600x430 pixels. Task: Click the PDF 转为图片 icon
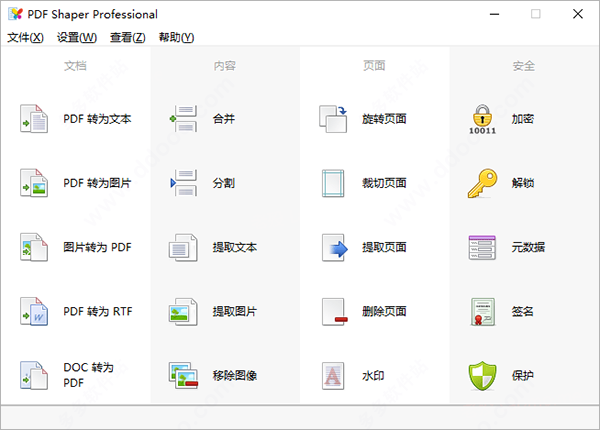34,183
